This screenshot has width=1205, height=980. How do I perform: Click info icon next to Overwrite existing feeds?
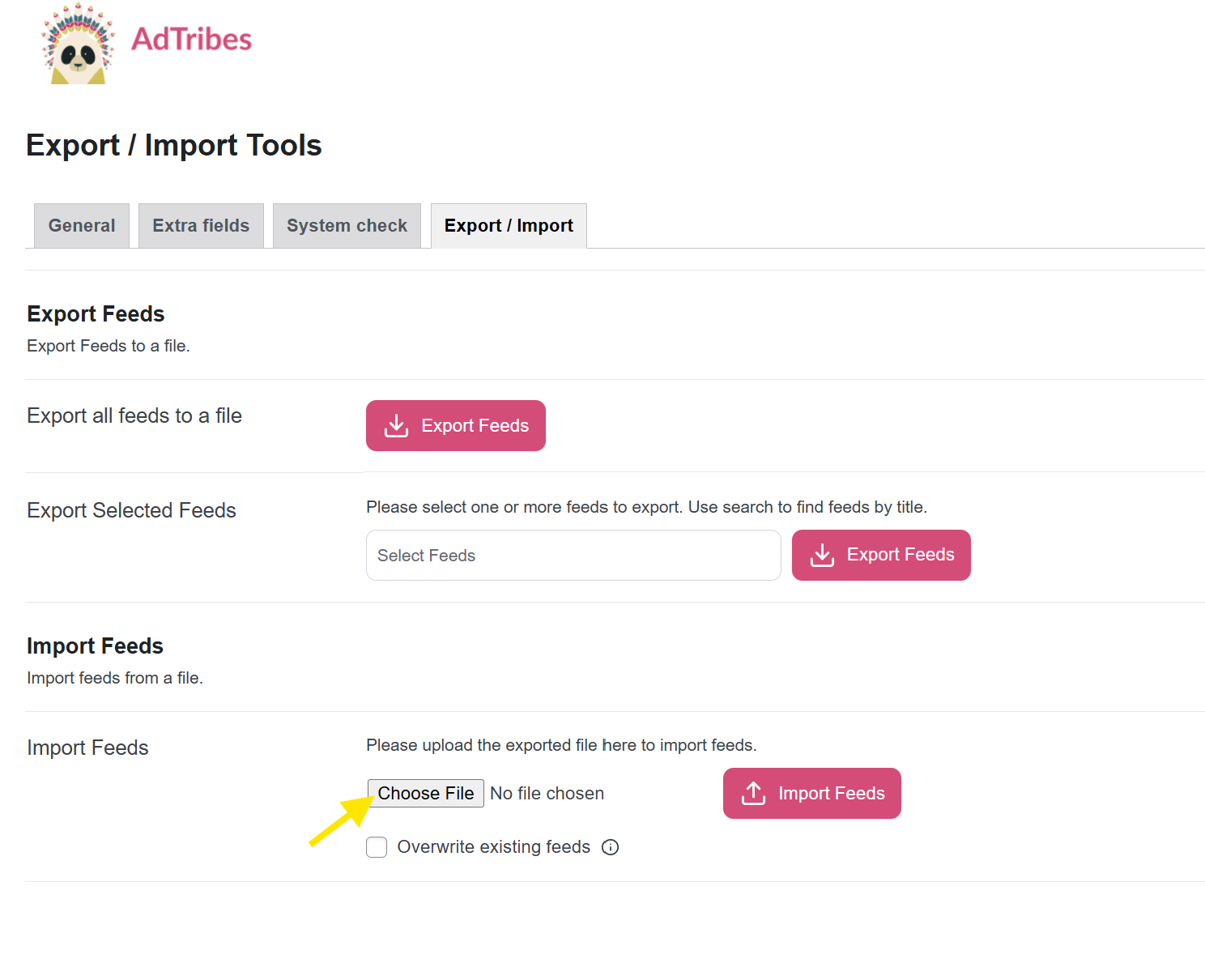611,847
